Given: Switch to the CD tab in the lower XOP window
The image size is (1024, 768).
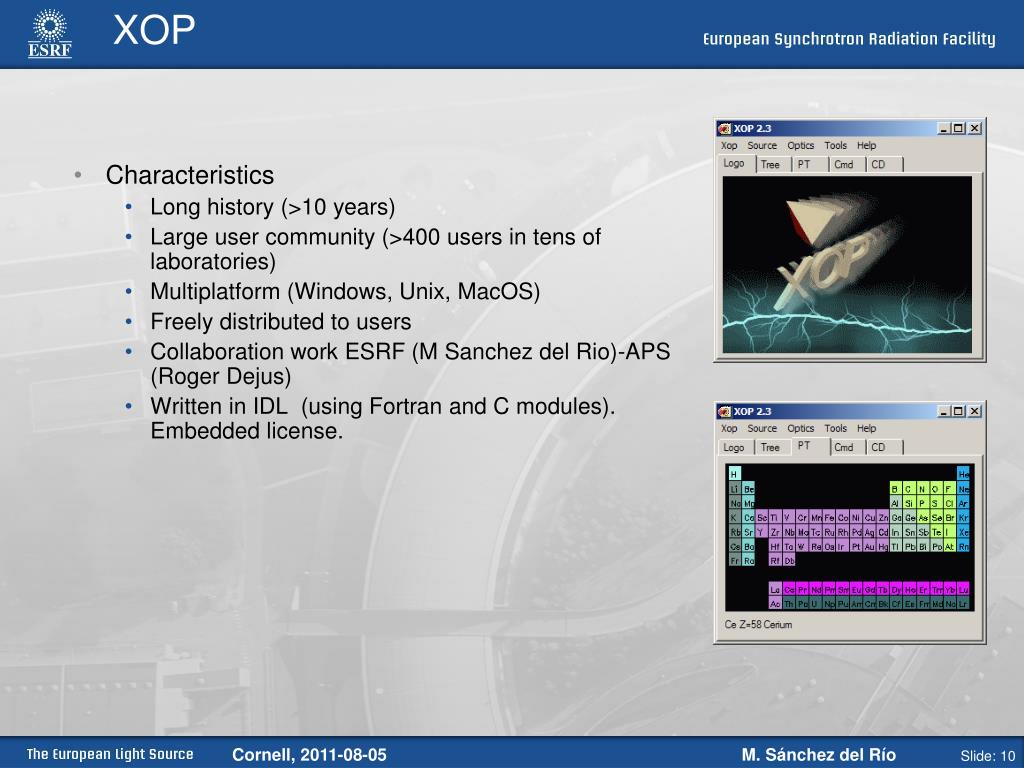Looking at the screenshot, I should [884, 447].
